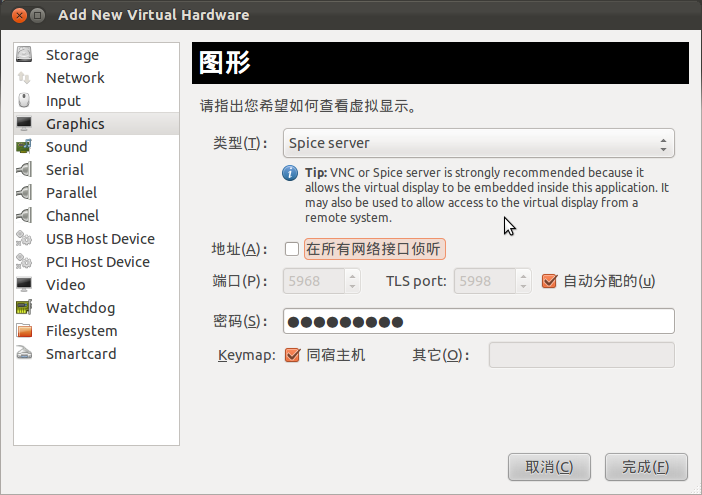This screenshot has width=702, height=495.
Task: Select the Watchdog card icon
Action: (24, 307)
